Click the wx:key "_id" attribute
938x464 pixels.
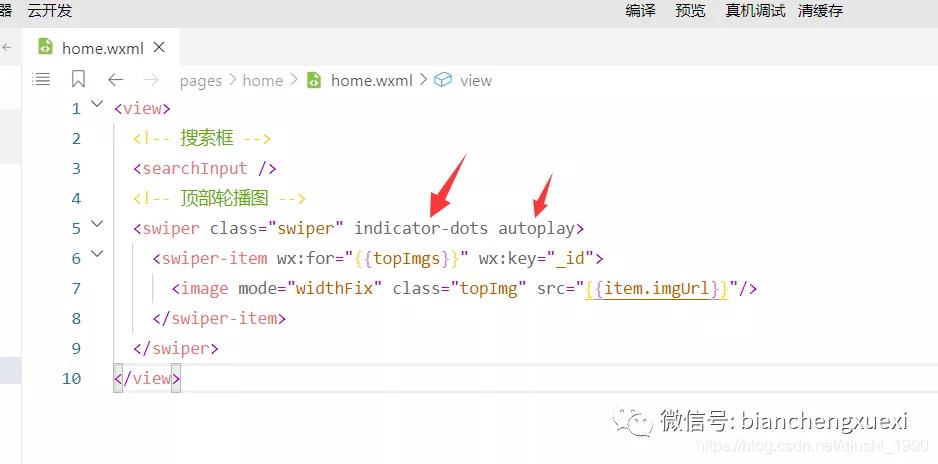pos(535,259)
